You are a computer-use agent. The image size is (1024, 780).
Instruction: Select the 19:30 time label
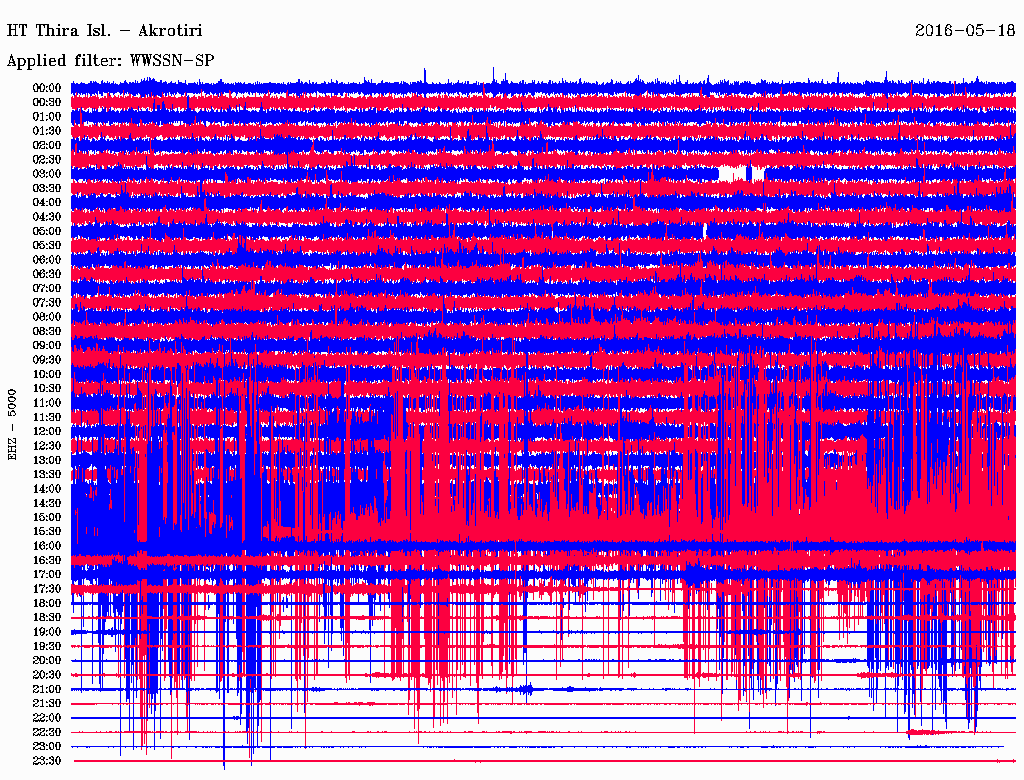point(46,647)
